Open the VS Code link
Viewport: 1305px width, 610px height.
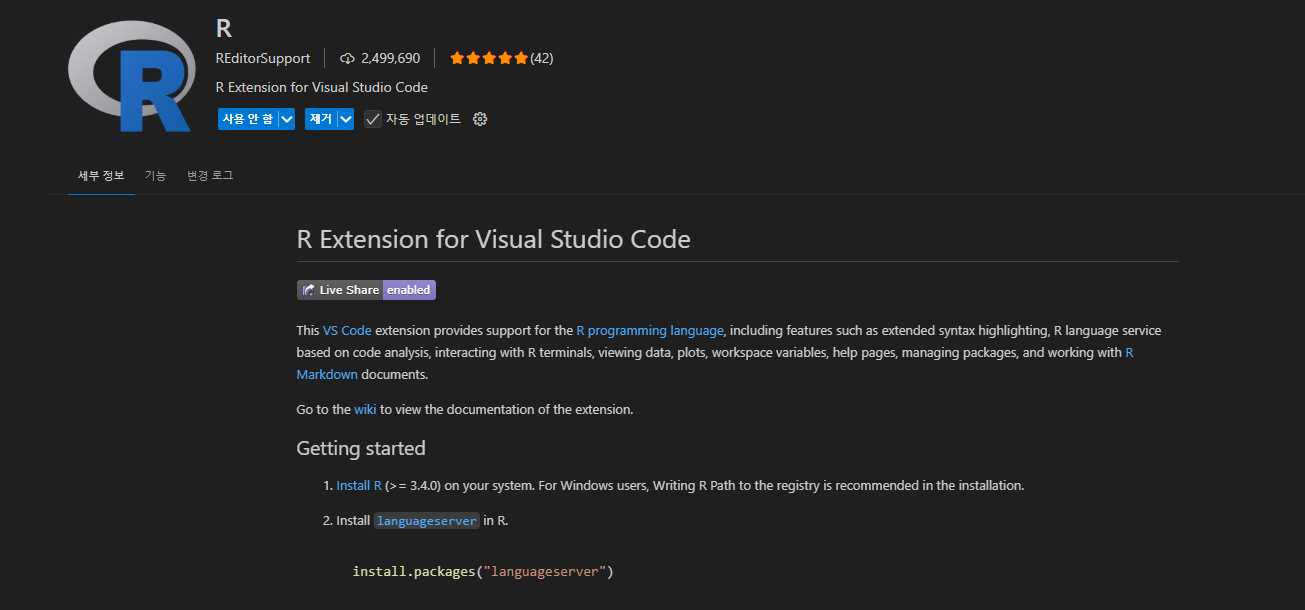point(347,330)
